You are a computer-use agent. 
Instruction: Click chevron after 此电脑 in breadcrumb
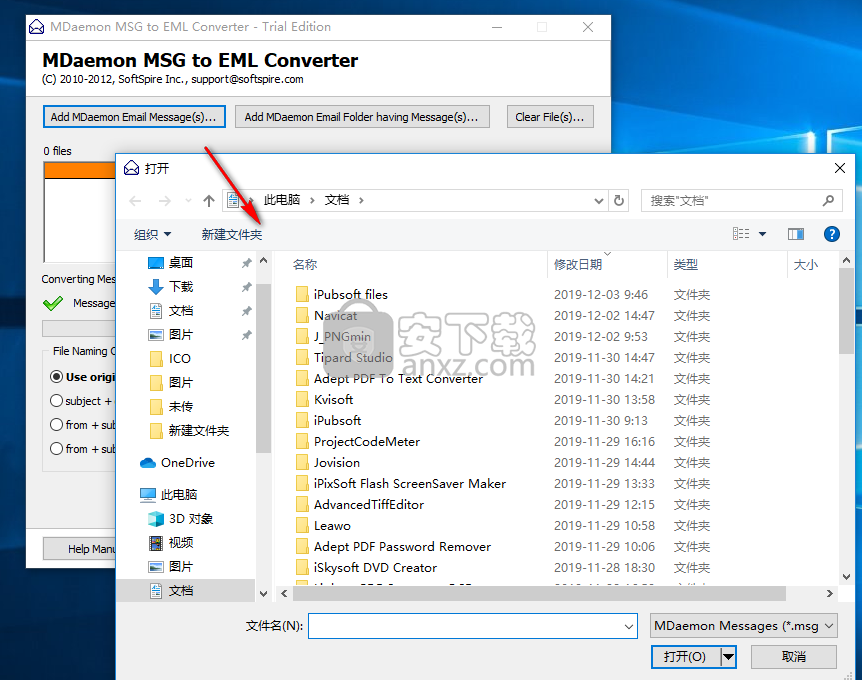(x=312, y=201)
